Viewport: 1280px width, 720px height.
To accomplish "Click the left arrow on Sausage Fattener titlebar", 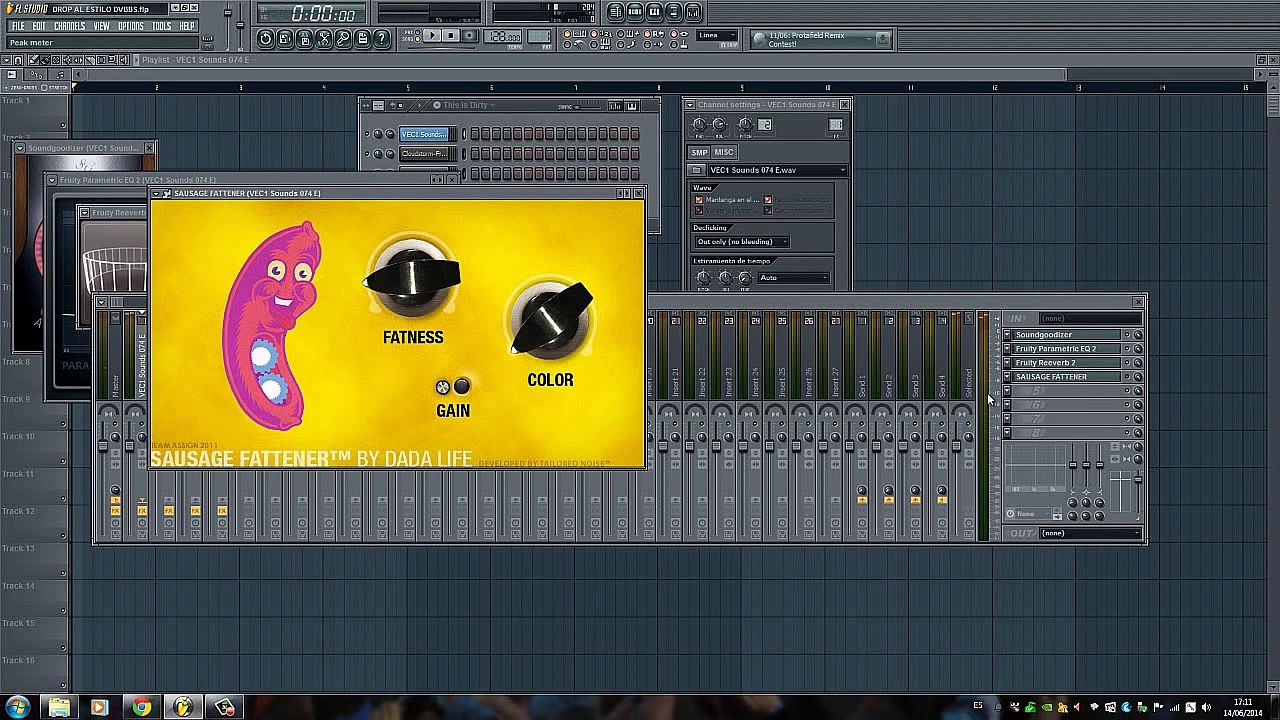I will pos(621,193).
